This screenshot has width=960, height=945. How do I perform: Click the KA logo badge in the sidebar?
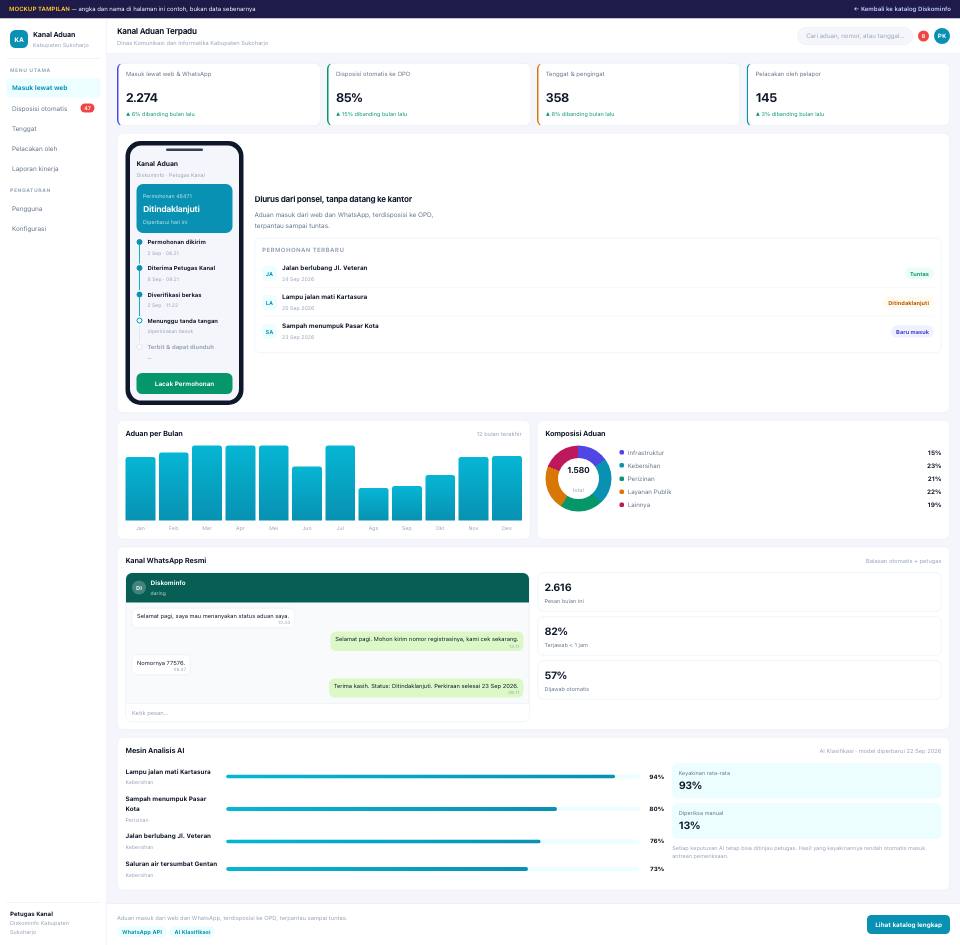tap(19, 39)
